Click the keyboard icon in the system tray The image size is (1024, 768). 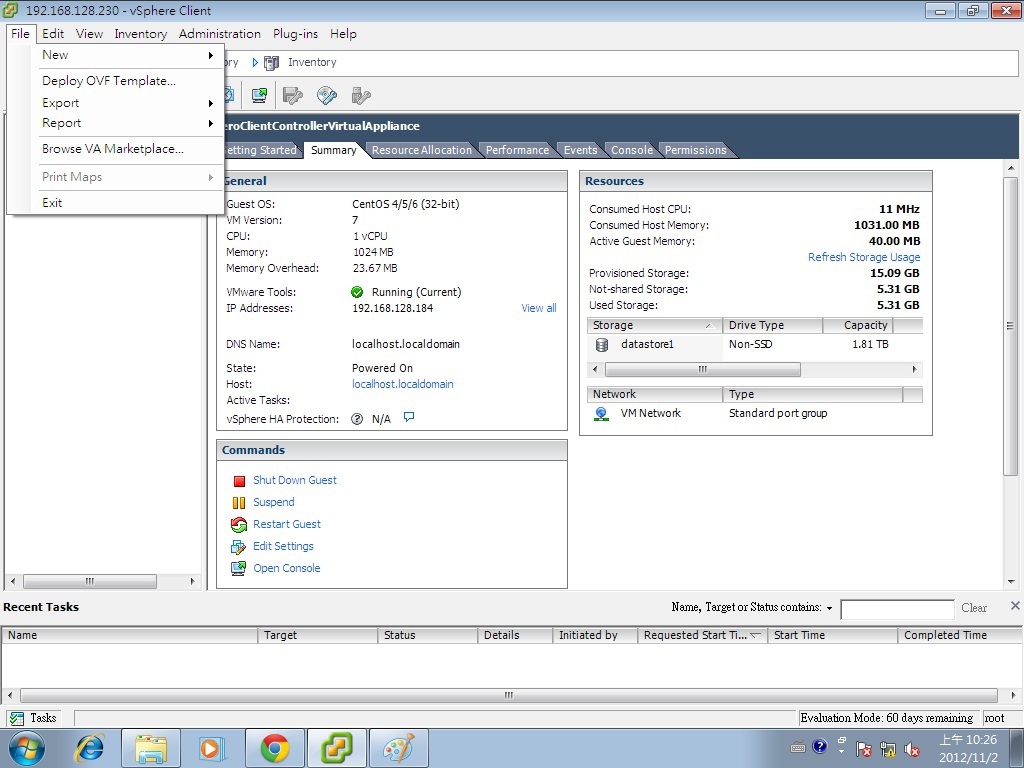(x=797, y=748)
